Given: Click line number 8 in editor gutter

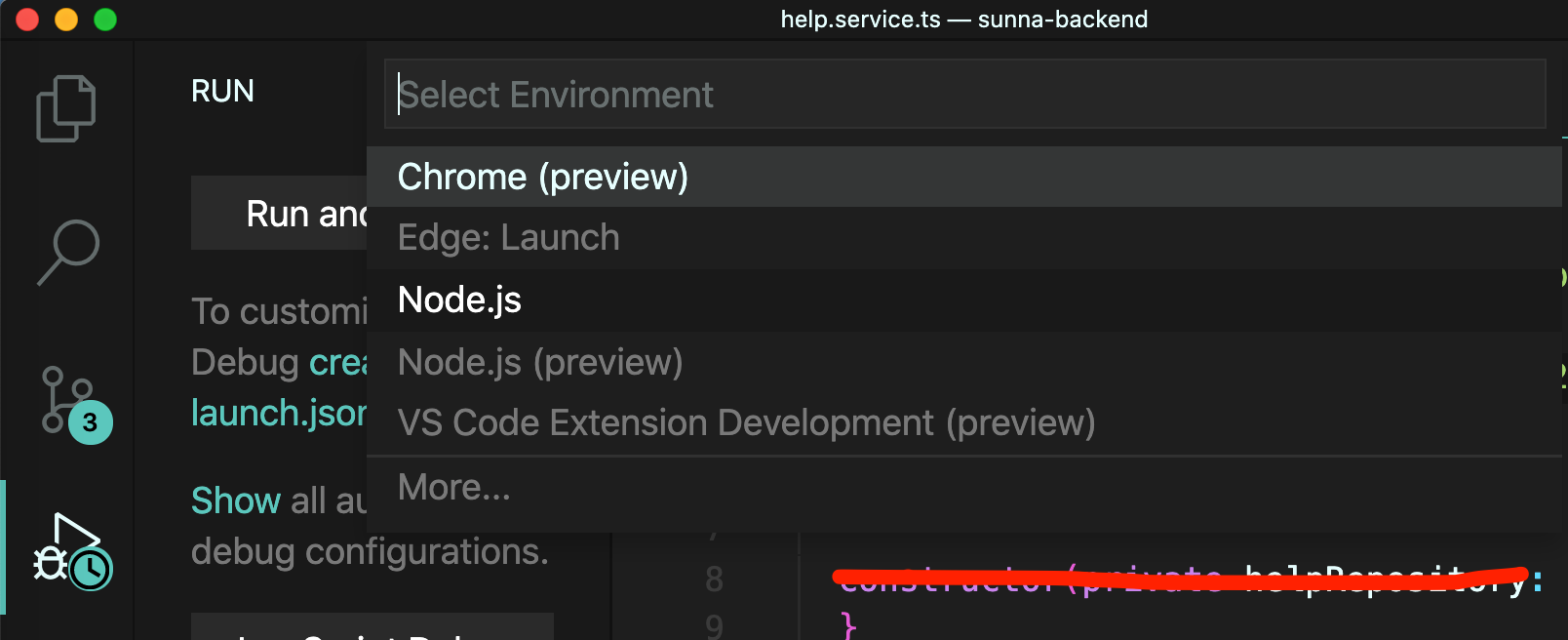Looking at the screenshot, I should 714,580.
